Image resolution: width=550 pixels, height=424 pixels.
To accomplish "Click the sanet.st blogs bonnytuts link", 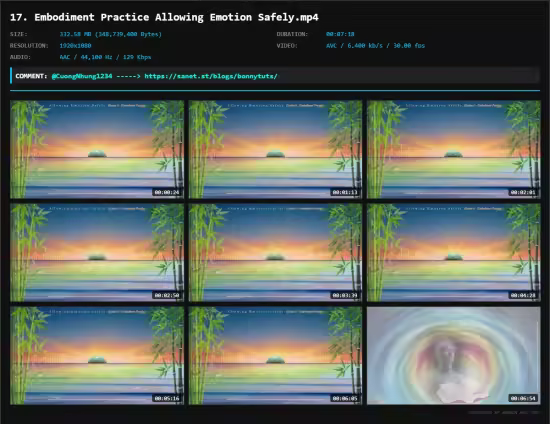I will (x=211, y=76).
